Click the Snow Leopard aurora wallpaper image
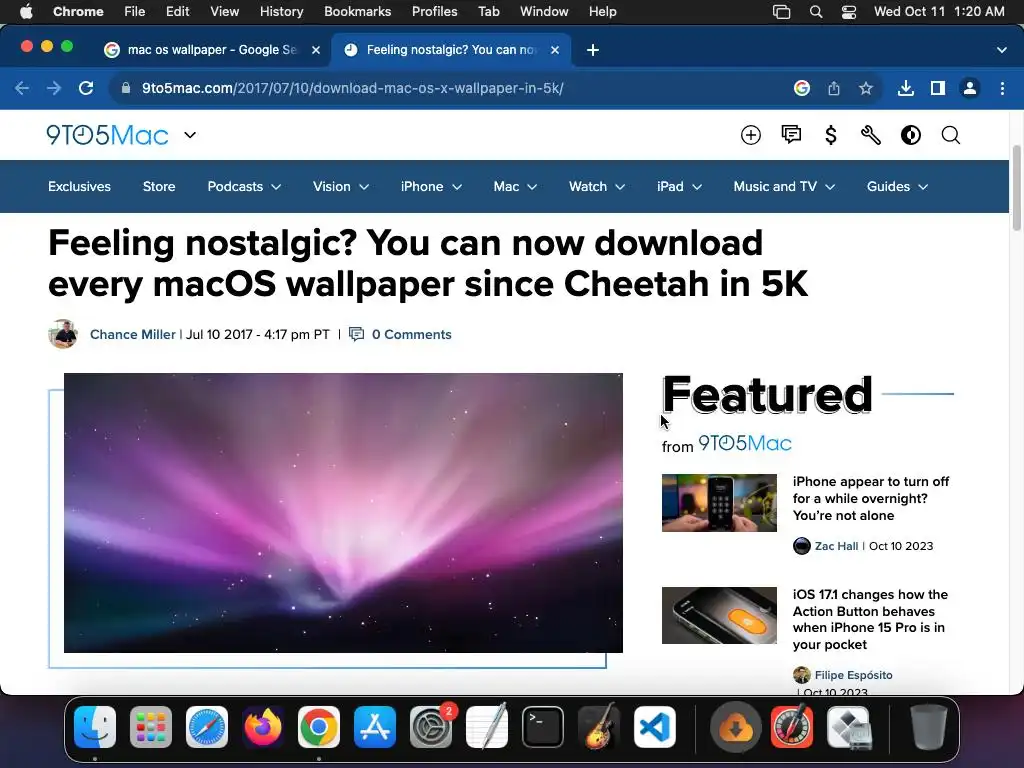The width and height of the screenshot is (1024, 768). tap(344, 513)
